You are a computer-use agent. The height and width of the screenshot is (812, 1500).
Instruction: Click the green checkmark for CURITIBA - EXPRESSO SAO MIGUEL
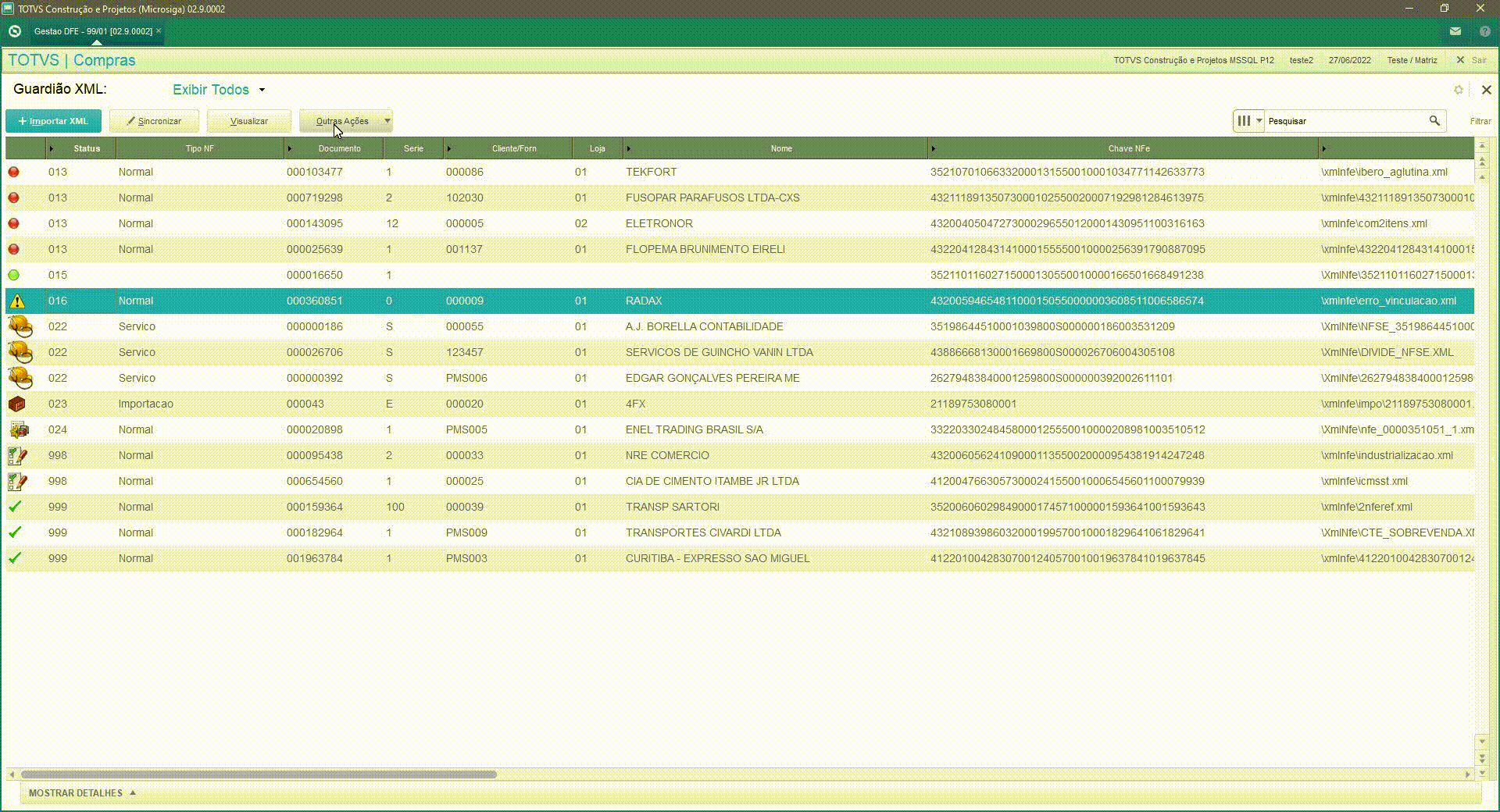(15, 558)
